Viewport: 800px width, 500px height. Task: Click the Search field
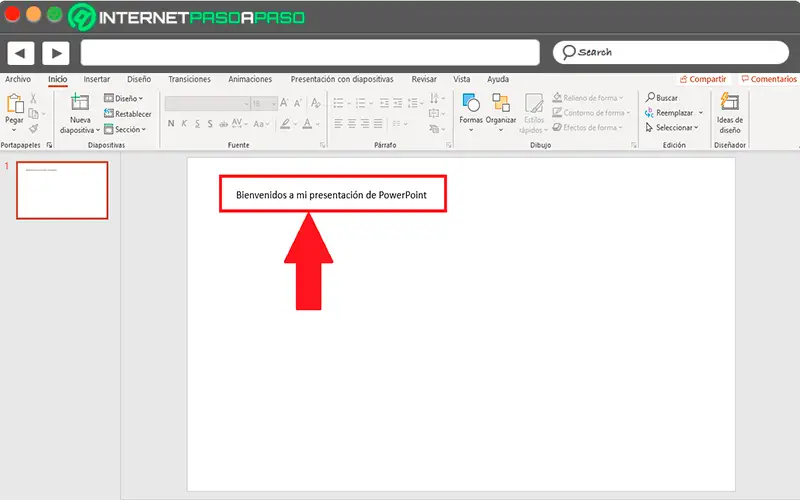click(x=671, y=52)
